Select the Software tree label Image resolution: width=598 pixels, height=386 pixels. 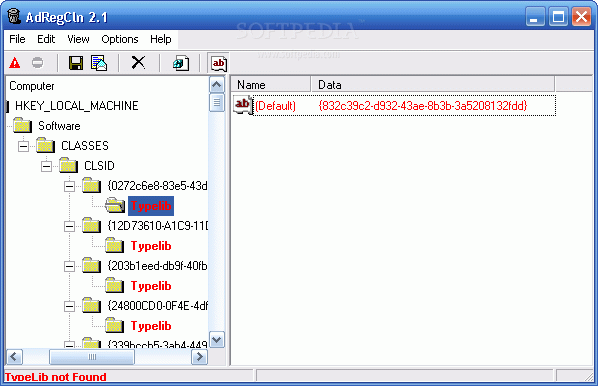[59, 125]
